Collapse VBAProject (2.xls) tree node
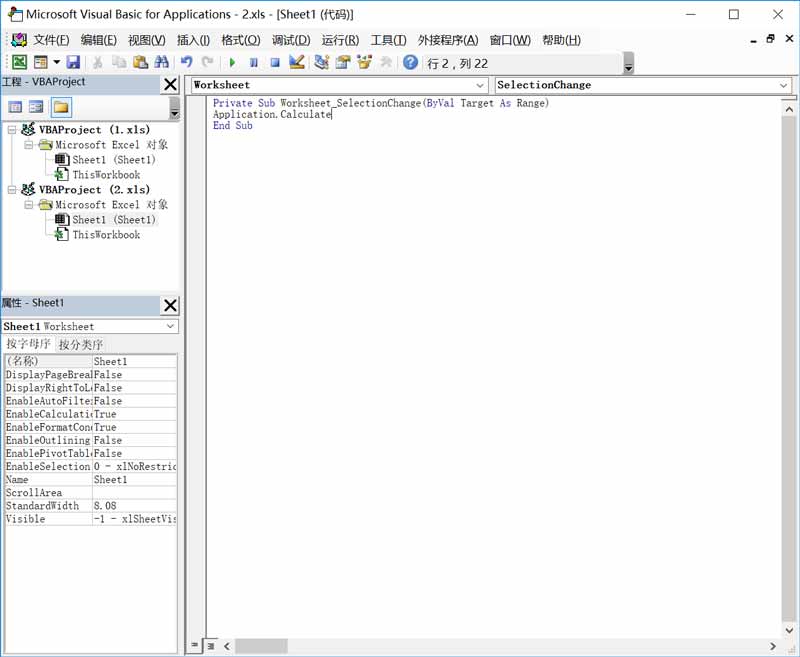 click(12, 190)
